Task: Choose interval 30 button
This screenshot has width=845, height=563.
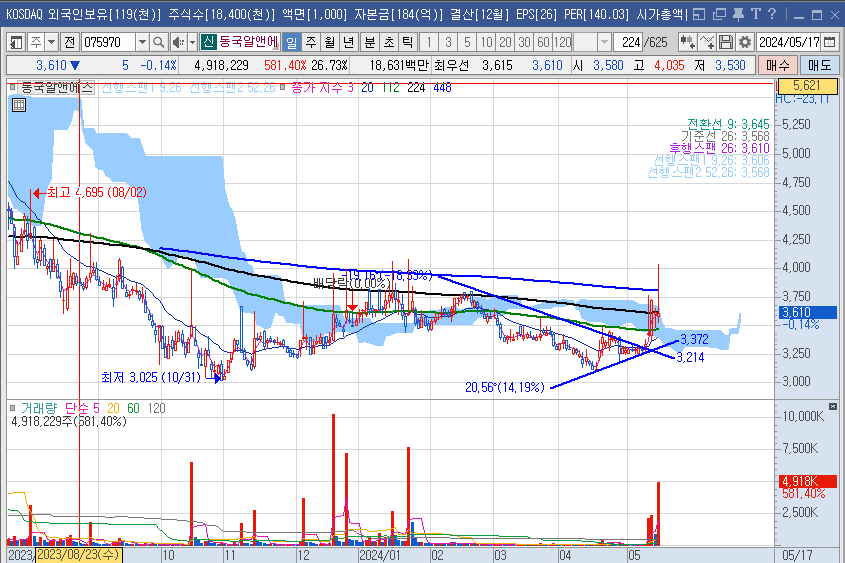Action: [524, 41]
